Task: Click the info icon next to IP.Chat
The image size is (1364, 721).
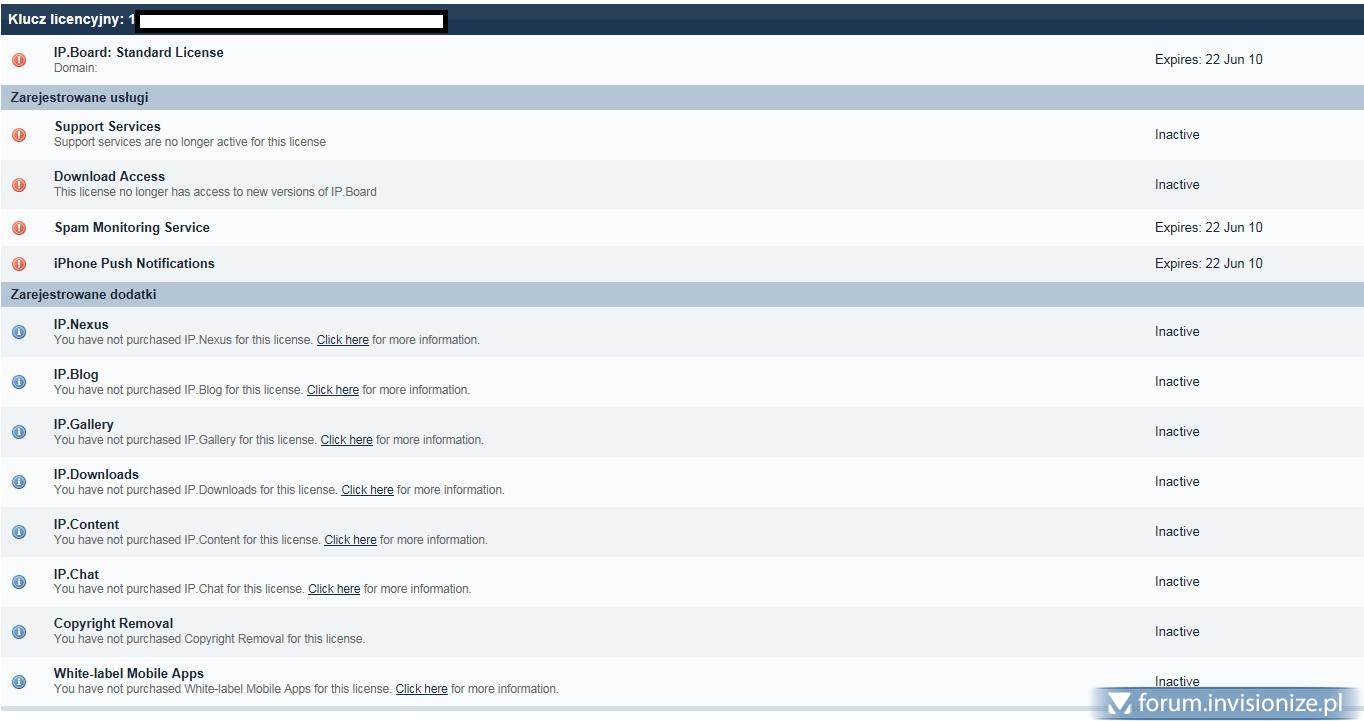Action: 19,582
